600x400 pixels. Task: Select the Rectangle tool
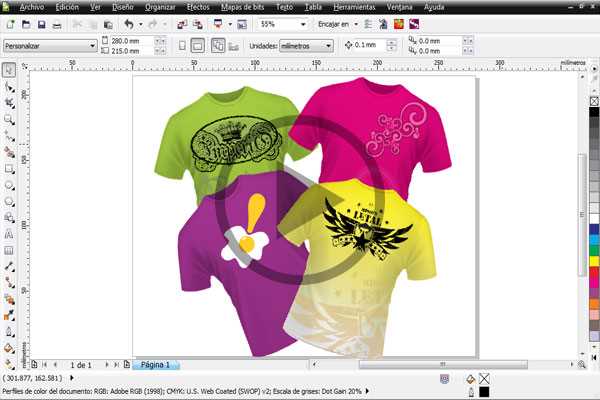(8, 169)
